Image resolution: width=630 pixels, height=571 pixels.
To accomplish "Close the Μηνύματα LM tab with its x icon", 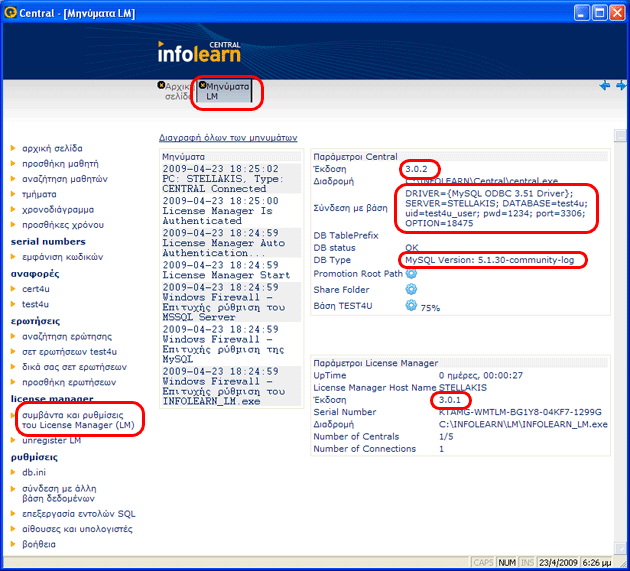I will coord(202,85).
